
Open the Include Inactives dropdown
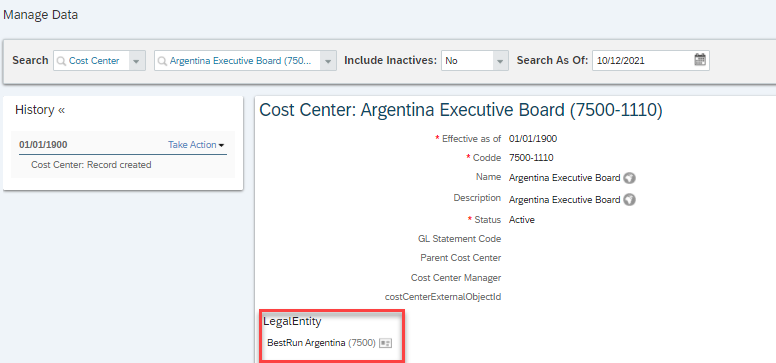[x=500, y=61]
